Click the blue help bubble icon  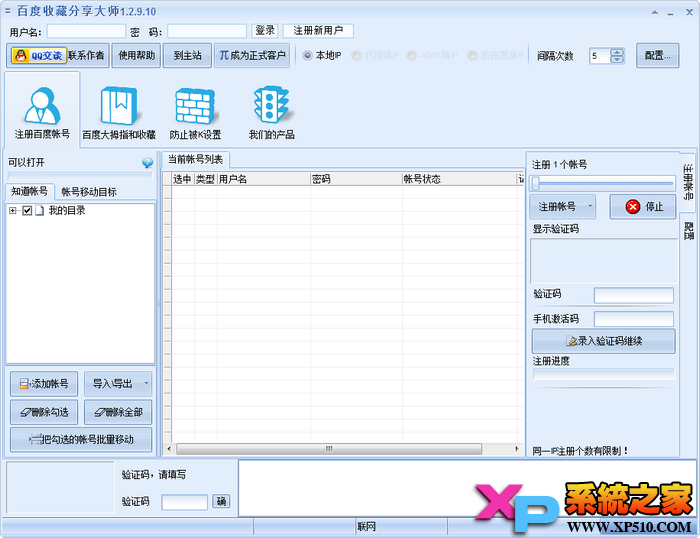tap(147, 163)
